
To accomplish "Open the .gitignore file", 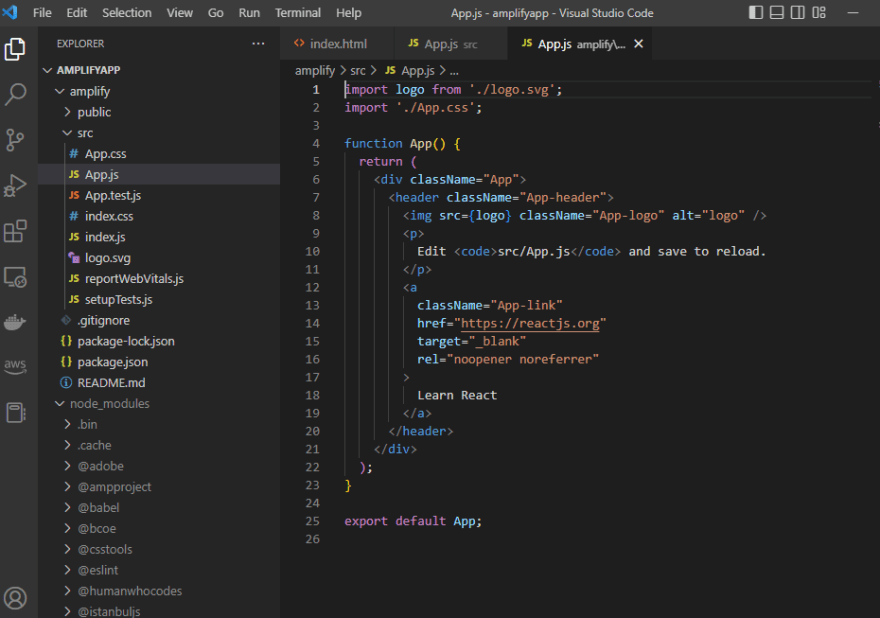I will tap(159, 321).
